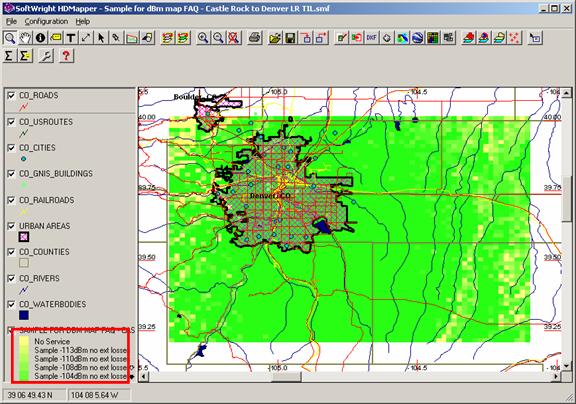Select the black pointer arrow tool
The image size is (576, 404).
(x=101, y=38)
